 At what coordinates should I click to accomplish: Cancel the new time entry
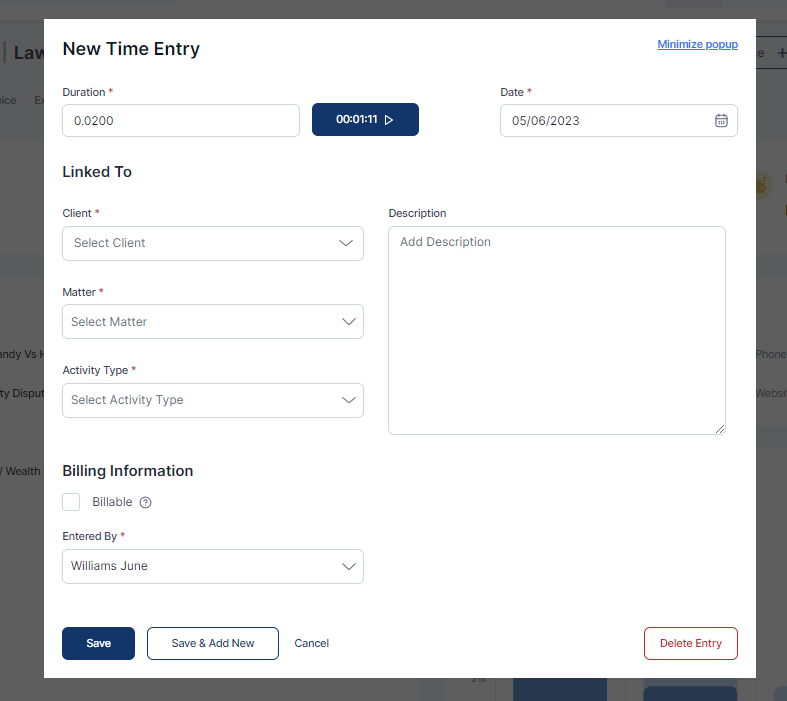pyautogui.click(x=311, y=643)
